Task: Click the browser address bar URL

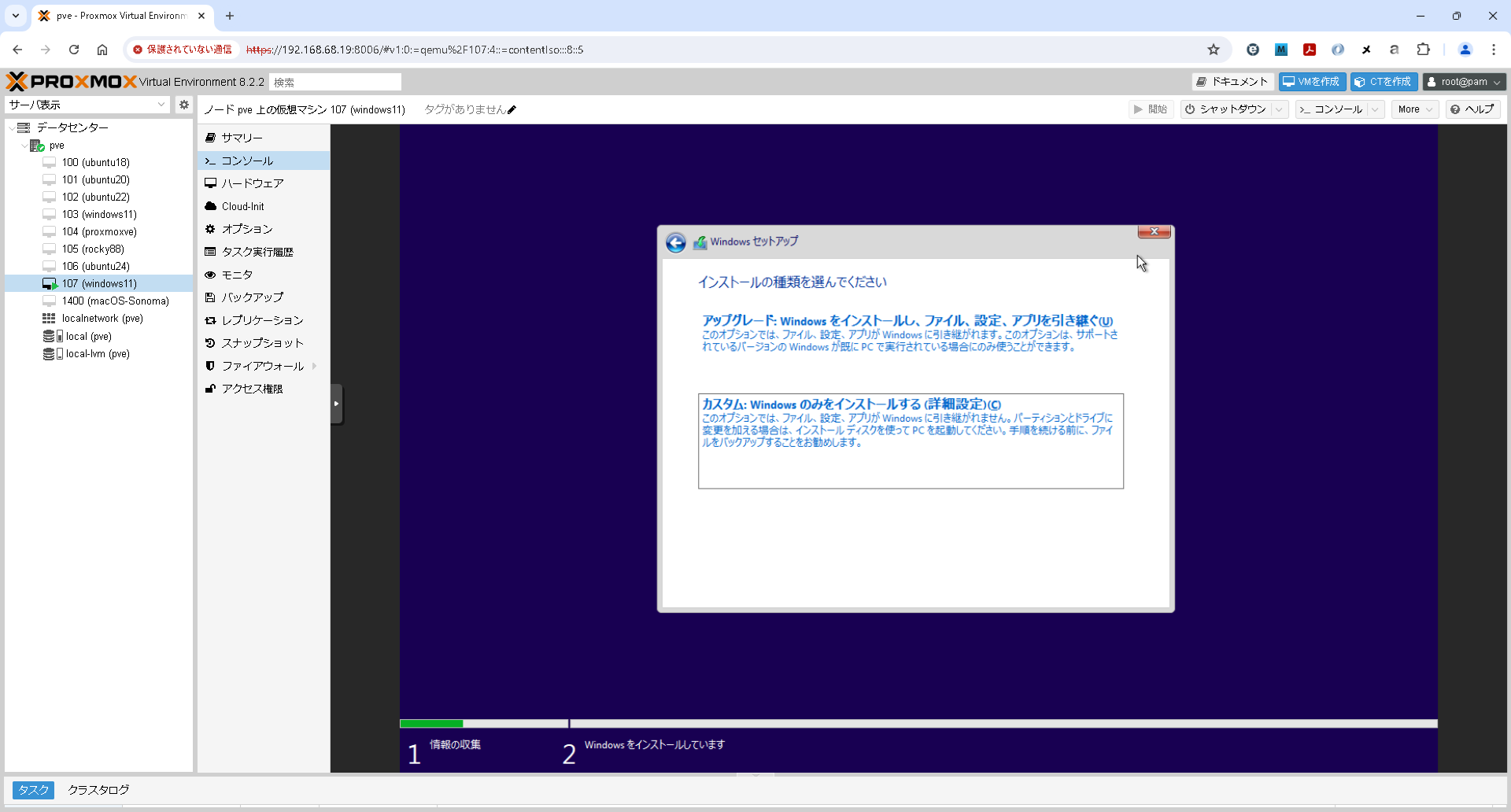Action: click(415, 50)
